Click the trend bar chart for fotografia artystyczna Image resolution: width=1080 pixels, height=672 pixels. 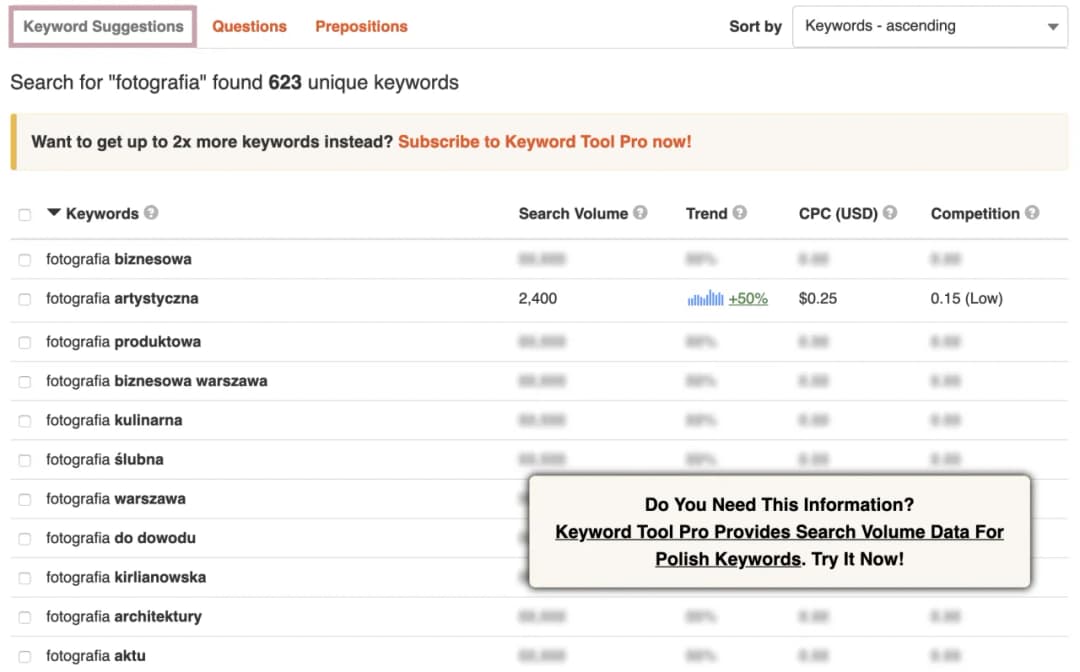point(705,298)
